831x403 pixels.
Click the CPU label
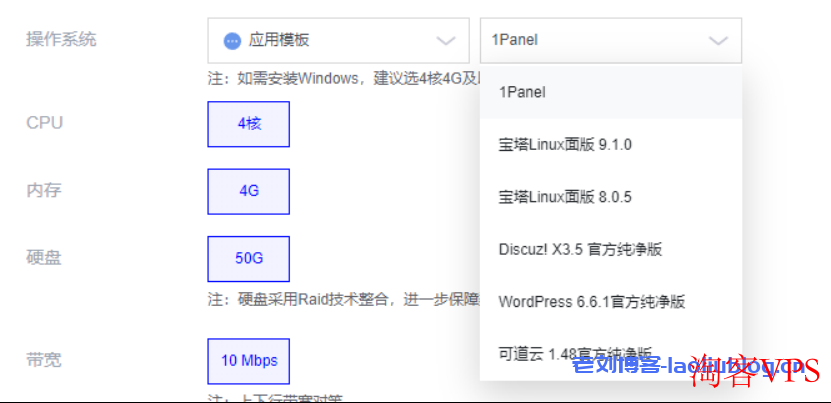tap(45, 123)
